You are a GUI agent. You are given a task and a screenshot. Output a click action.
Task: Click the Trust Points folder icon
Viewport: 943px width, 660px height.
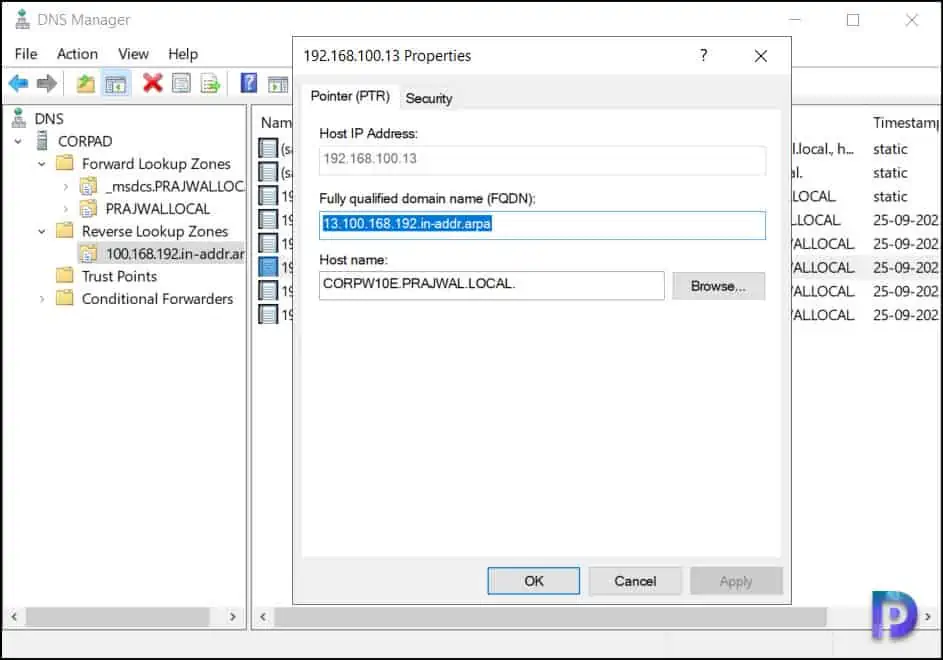pos(64,276)
